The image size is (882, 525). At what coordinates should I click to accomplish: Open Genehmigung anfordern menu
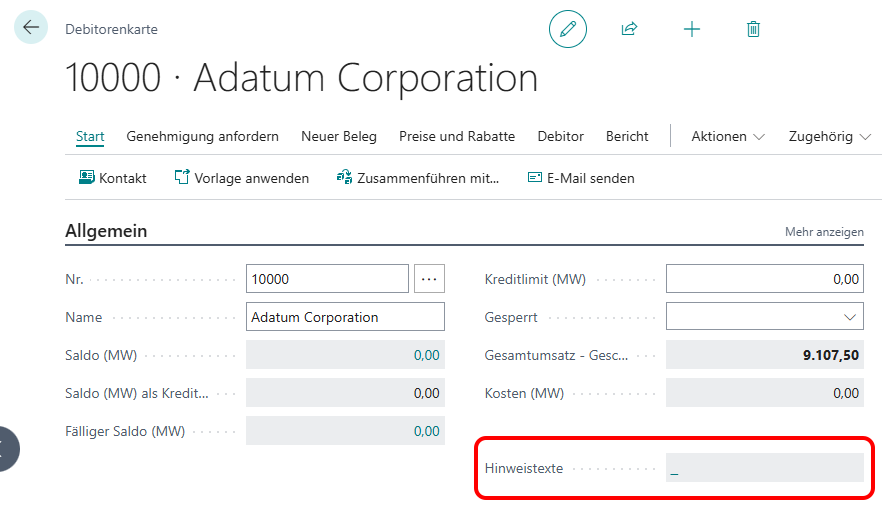point(202,136)
